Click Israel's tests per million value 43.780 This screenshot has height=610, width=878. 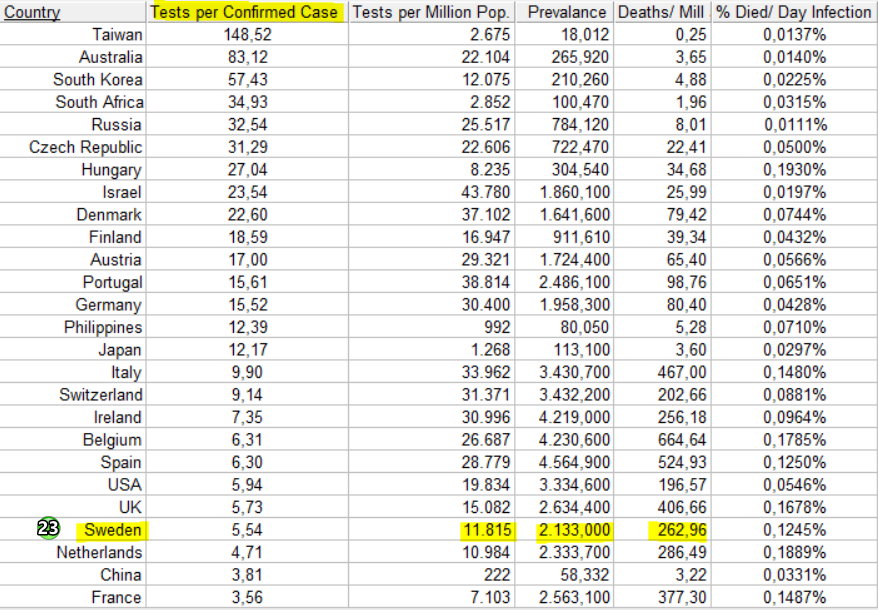486,192
